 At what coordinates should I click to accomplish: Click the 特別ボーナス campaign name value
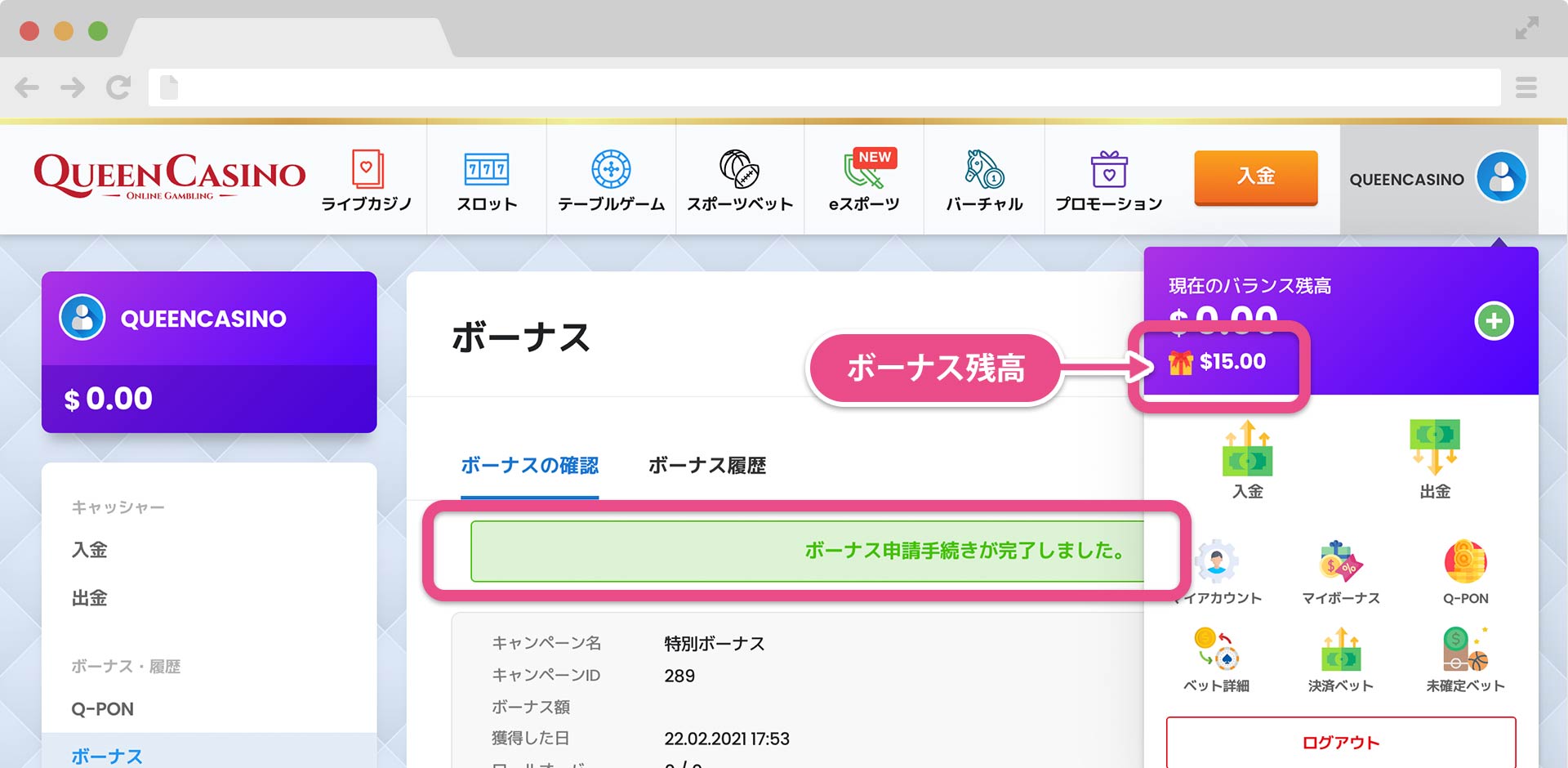(x=715, y=644)
